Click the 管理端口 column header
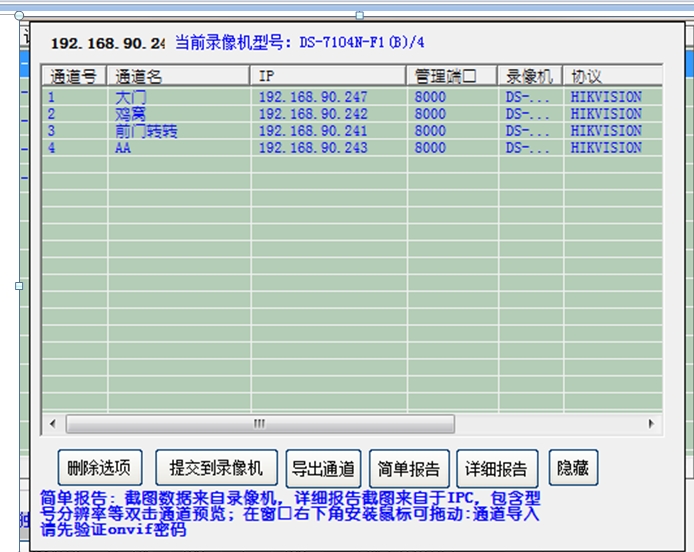The image size is (694, 552). 452,76
